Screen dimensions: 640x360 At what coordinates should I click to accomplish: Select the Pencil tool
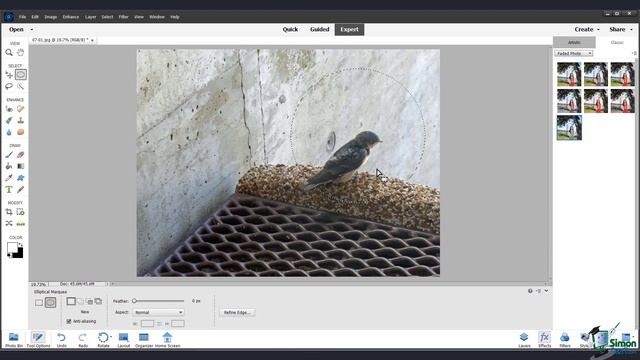tap(20, 190)
